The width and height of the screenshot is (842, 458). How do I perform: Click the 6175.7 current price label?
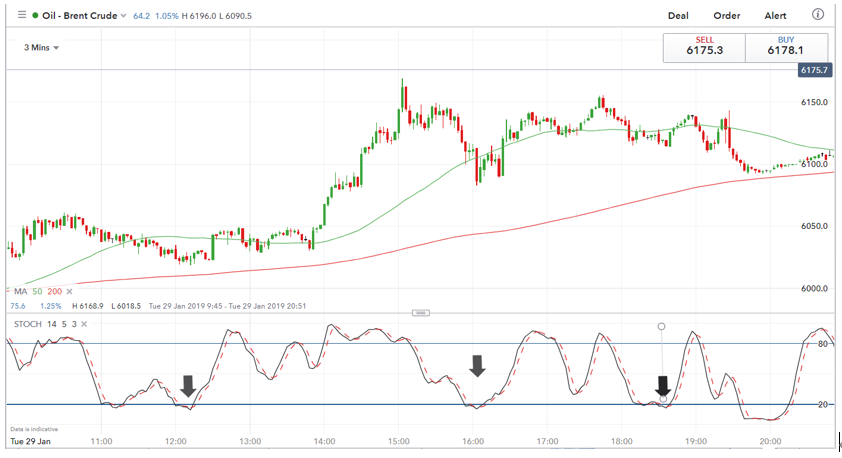tap(814, 71)
